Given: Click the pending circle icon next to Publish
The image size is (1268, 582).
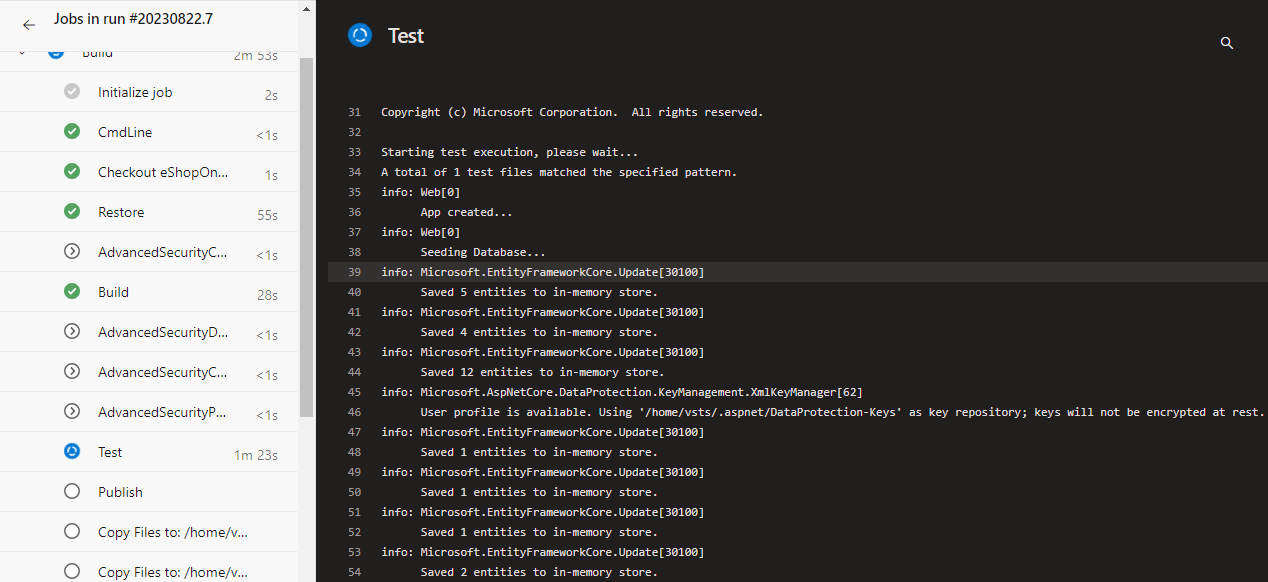Looking at the screenshot, I should tap(72, 491).
